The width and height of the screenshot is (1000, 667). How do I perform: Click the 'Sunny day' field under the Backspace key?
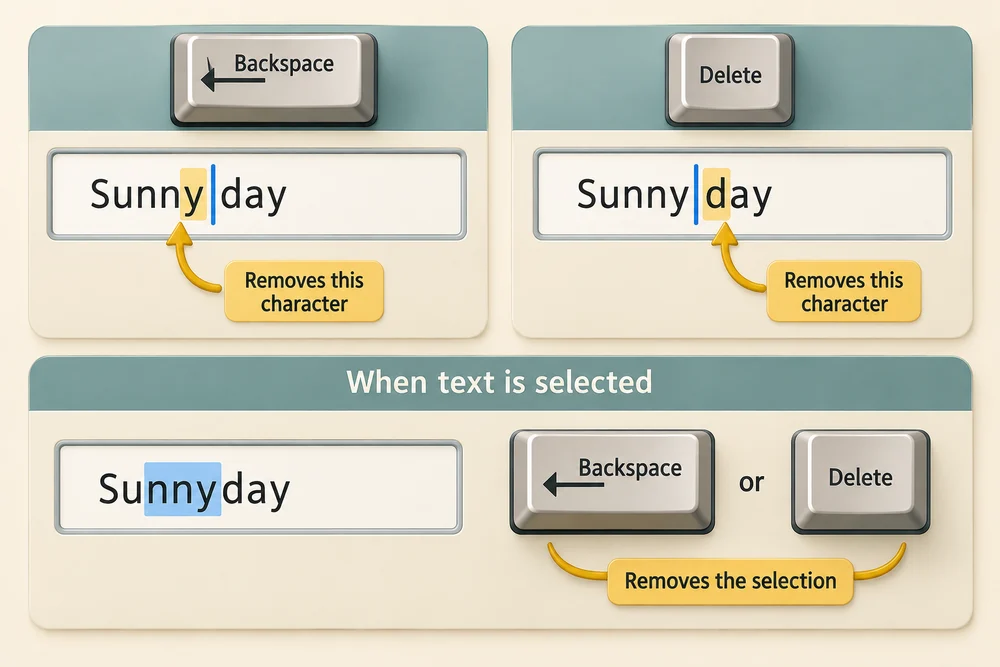pos(256,194)
